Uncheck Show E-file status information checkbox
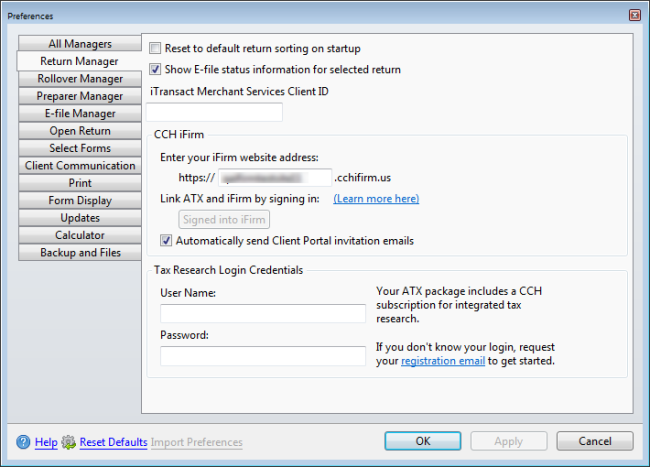Viewport: 650px width, 467px height. (x=155, y=69)
